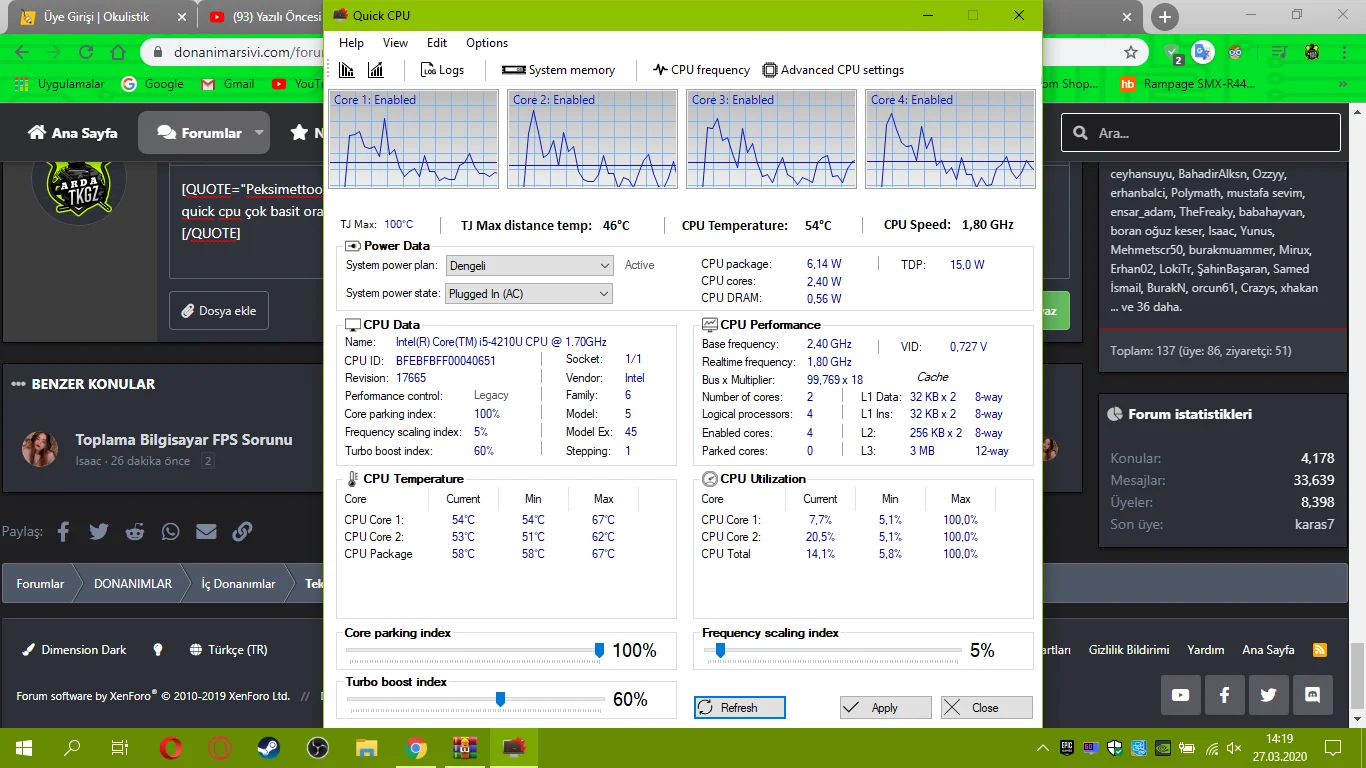The height and width of the screenshot is (768, 1366).
Task: Change language via Türkçe (TR) link
Action: 229,650
